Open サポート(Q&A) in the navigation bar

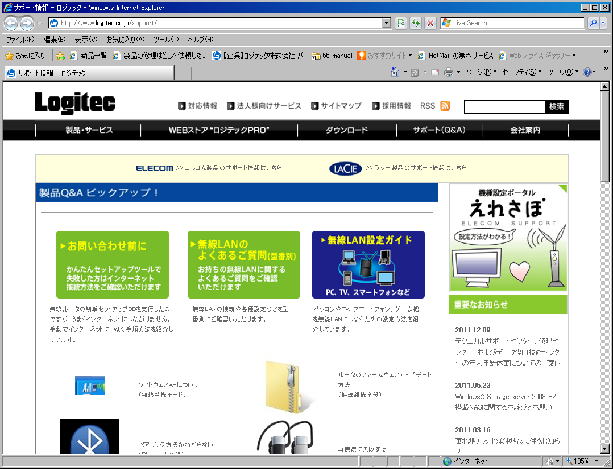click(x=439, y=130)
